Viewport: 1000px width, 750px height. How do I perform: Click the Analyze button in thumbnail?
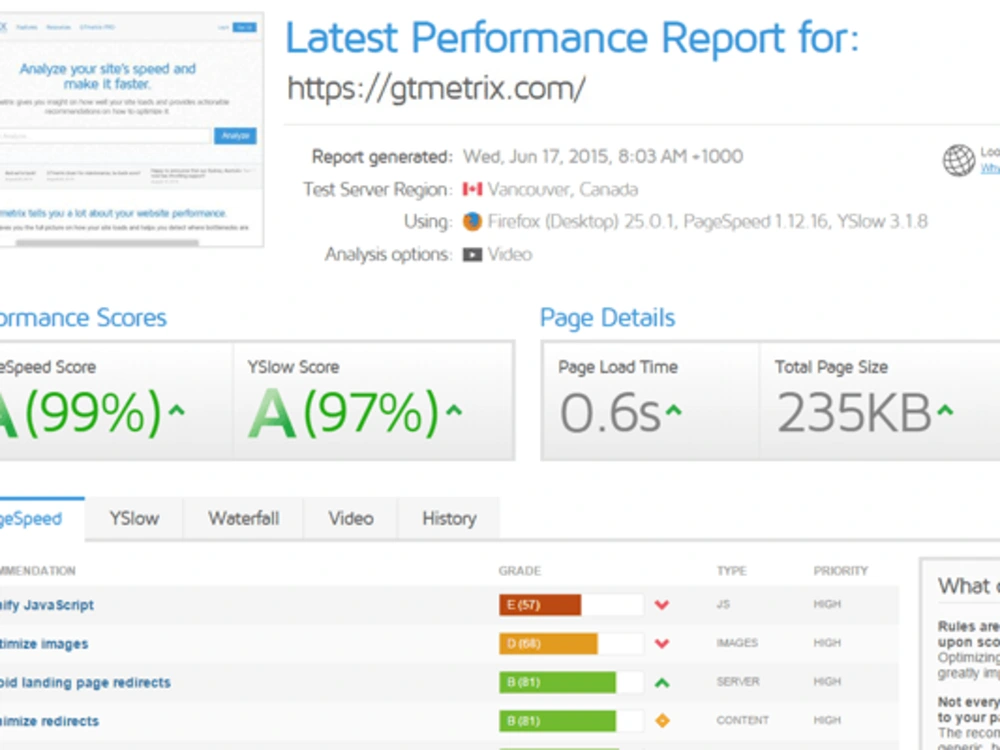tap(235, 135)
